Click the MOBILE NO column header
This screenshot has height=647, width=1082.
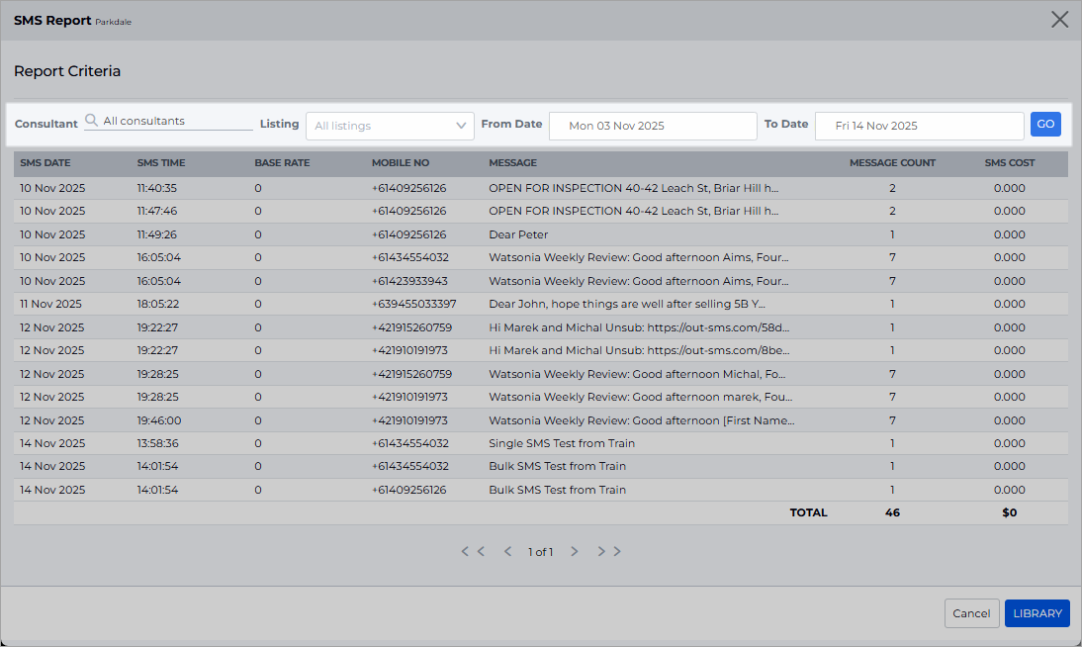(400, 163)
